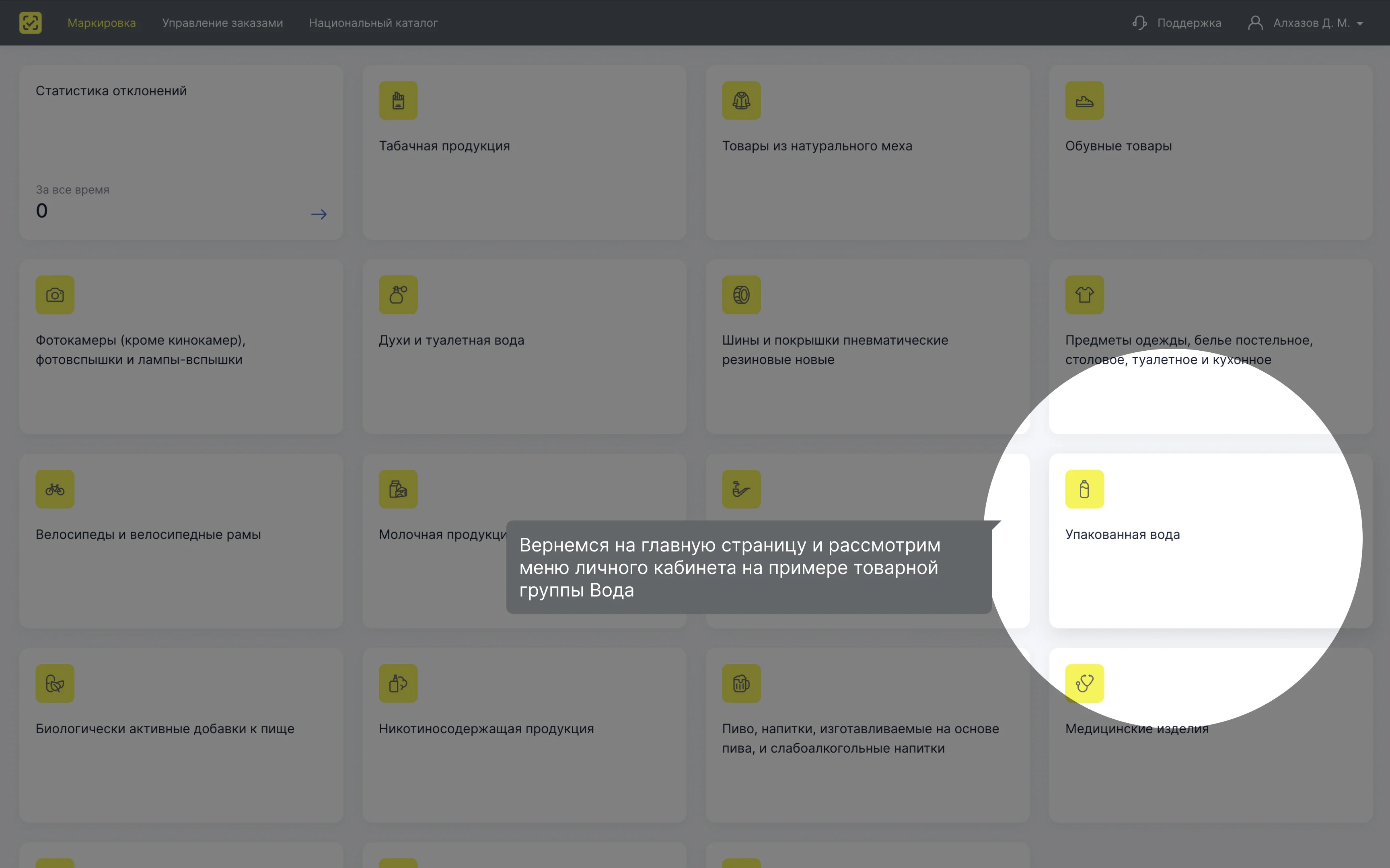1390x868 pixels.
Task: Select the photo camera icon
Action: [55, 294]
